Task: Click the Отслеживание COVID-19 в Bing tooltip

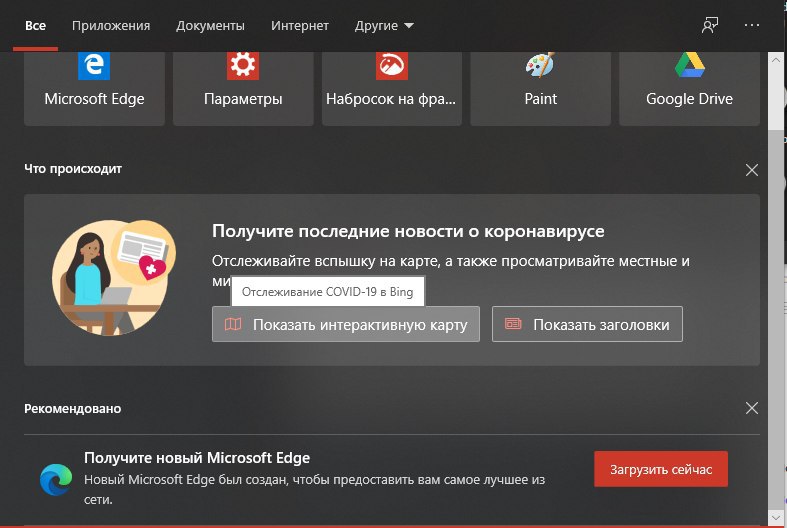Action: click(328, 292)
